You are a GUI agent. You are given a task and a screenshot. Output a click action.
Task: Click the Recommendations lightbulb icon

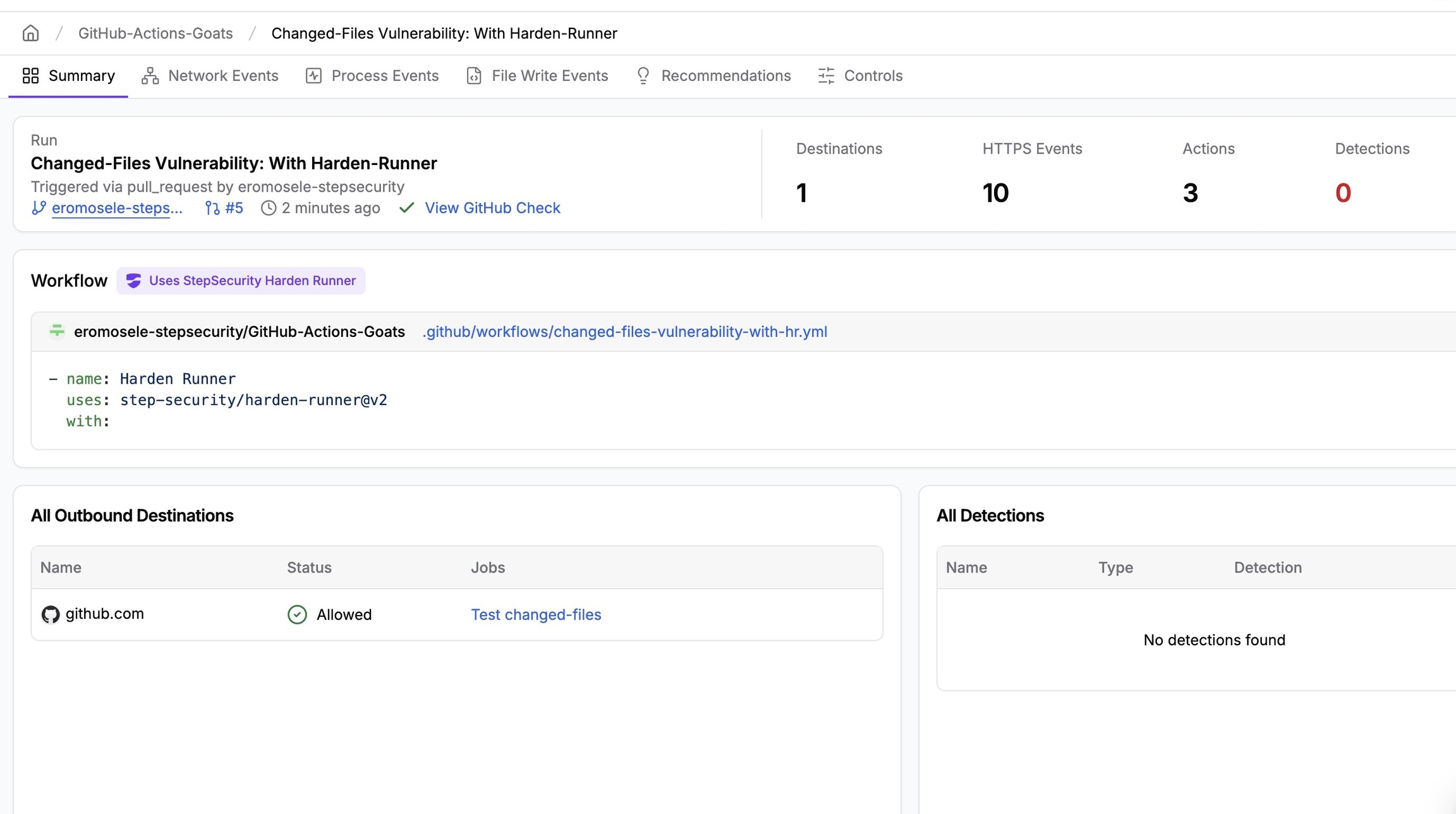643,76
